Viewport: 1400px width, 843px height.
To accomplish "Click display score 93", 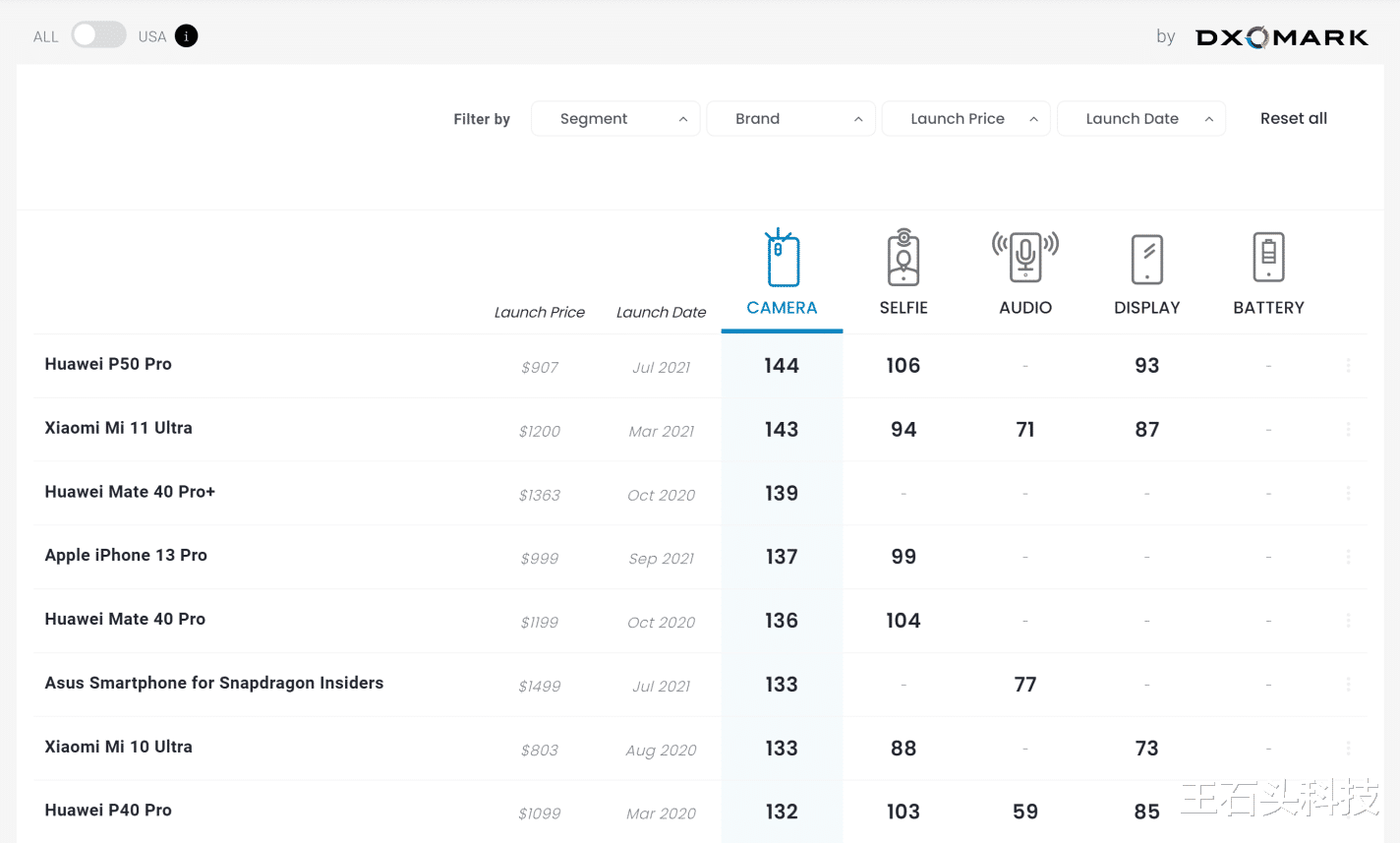I will pos(1147,366).
